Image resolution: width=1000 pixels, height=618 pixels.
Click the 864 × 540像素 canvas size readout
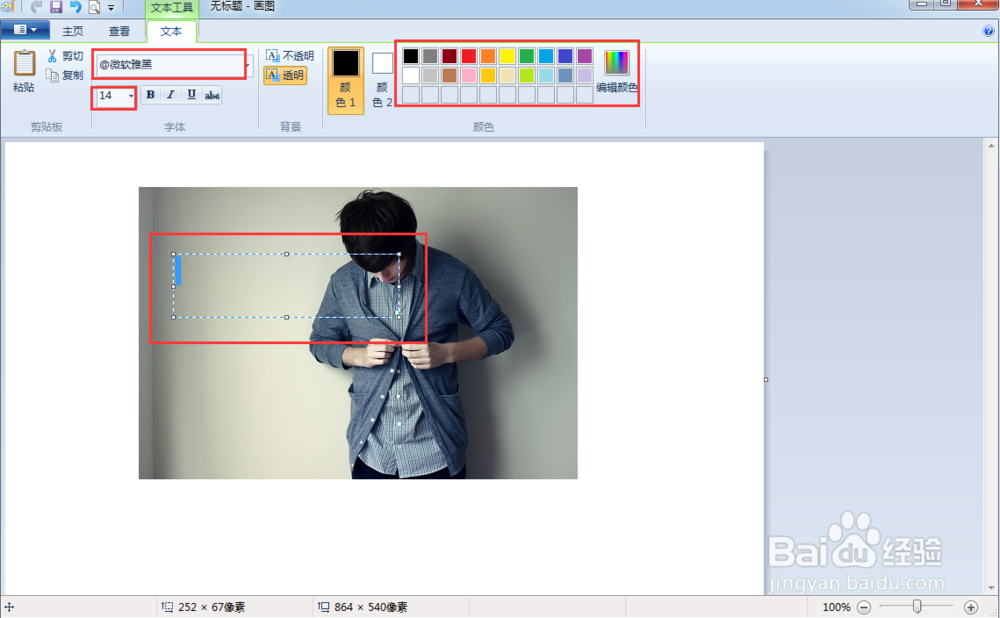(371, 607)
